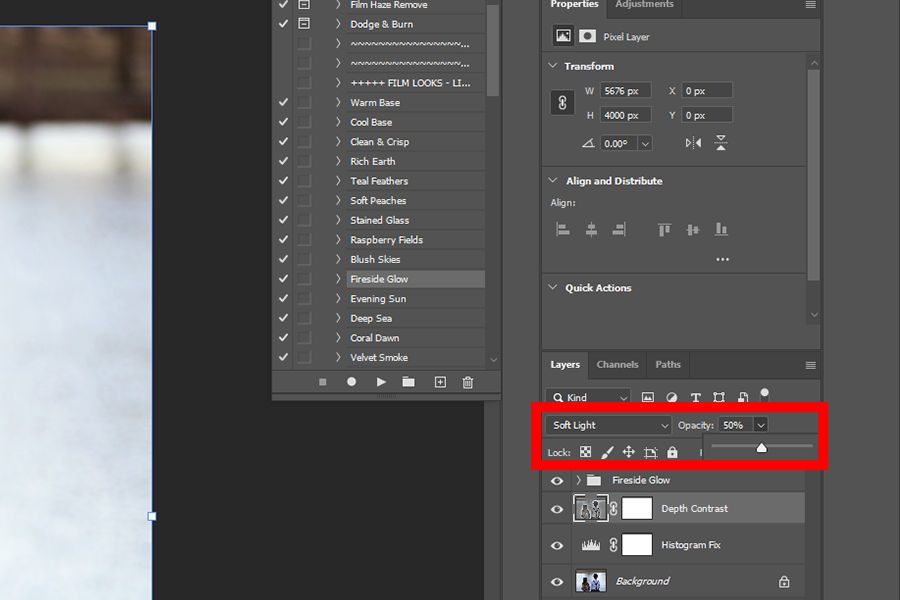Viewport: 900px width, 600px height.
Task: Play the selected action in Actions panel
Action: coord(381,382)
